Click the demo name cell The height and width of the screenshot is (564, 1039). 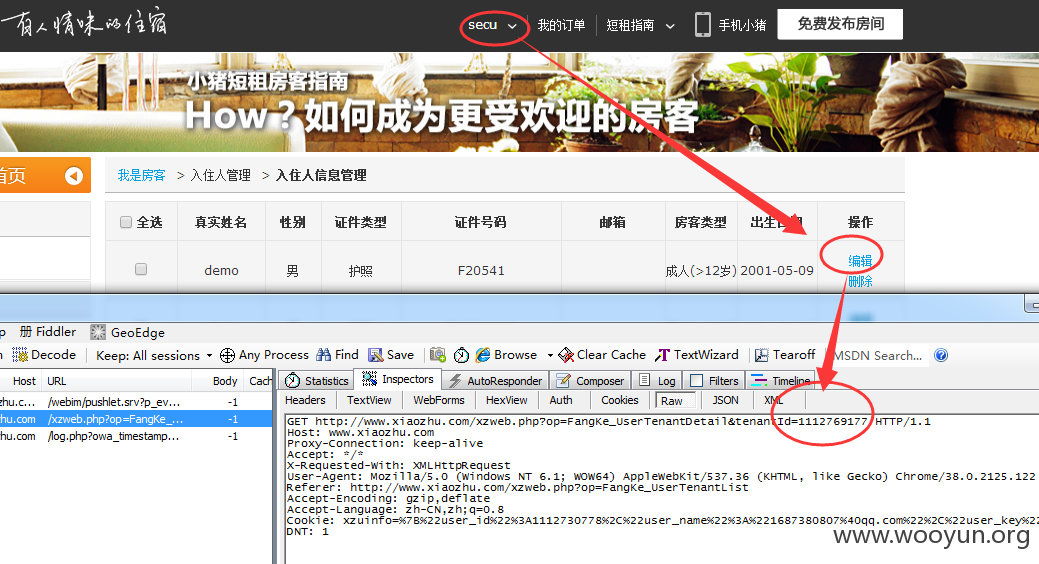click(221, 270)
